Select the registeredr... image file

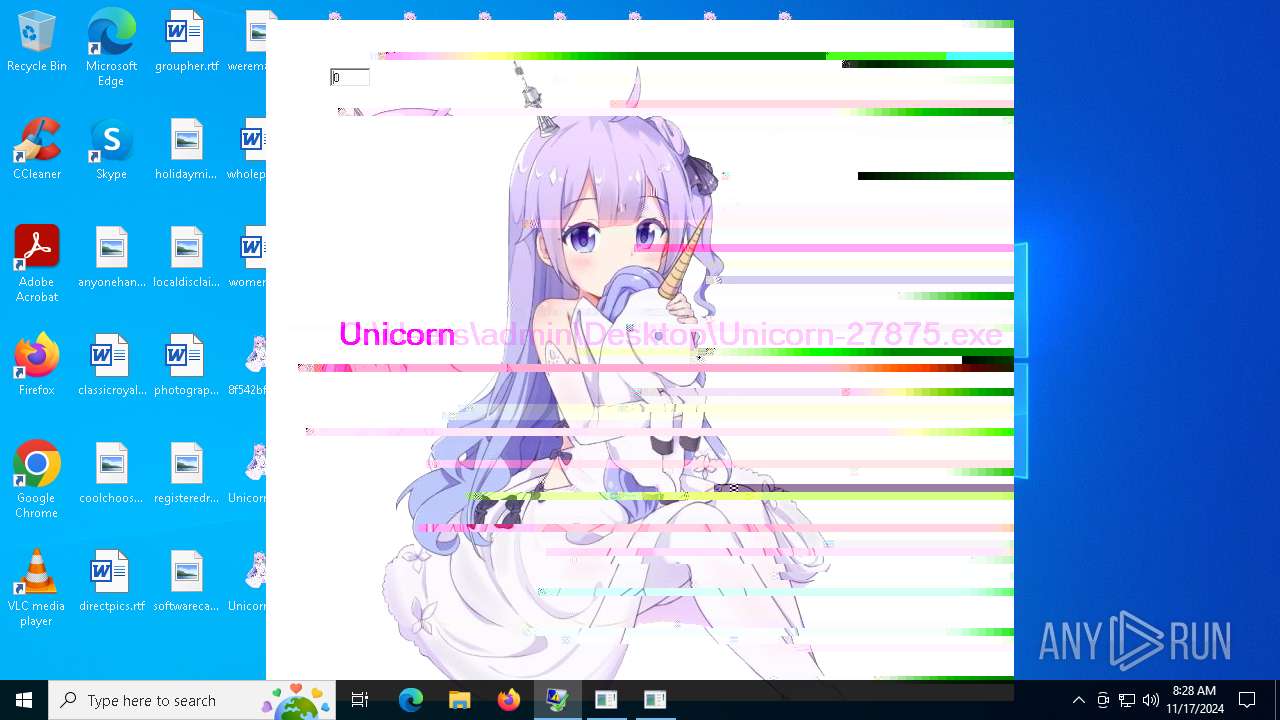pyautogui.click(x=186, y=474)
